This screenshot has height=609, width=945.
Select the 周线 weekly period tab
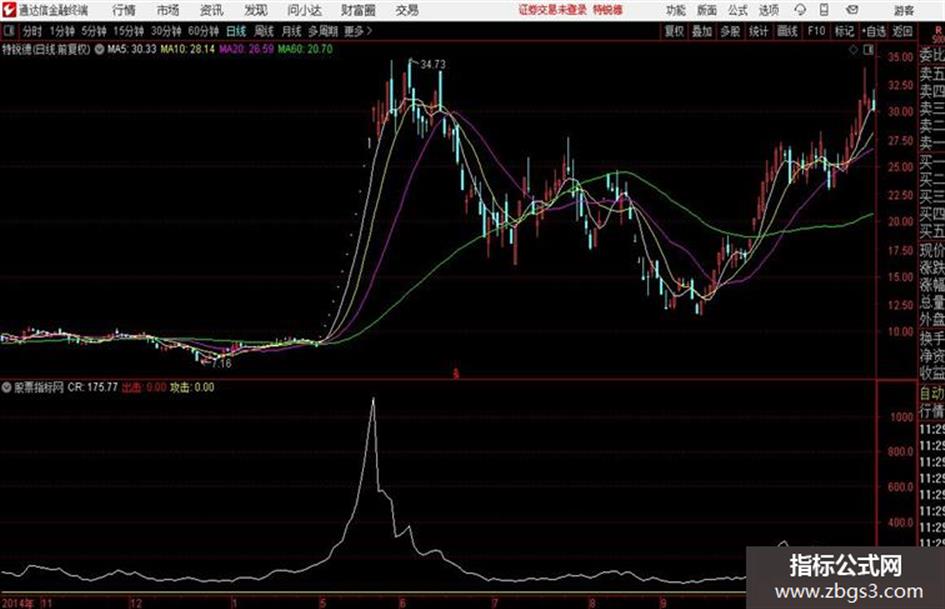(x=264, y=31)
